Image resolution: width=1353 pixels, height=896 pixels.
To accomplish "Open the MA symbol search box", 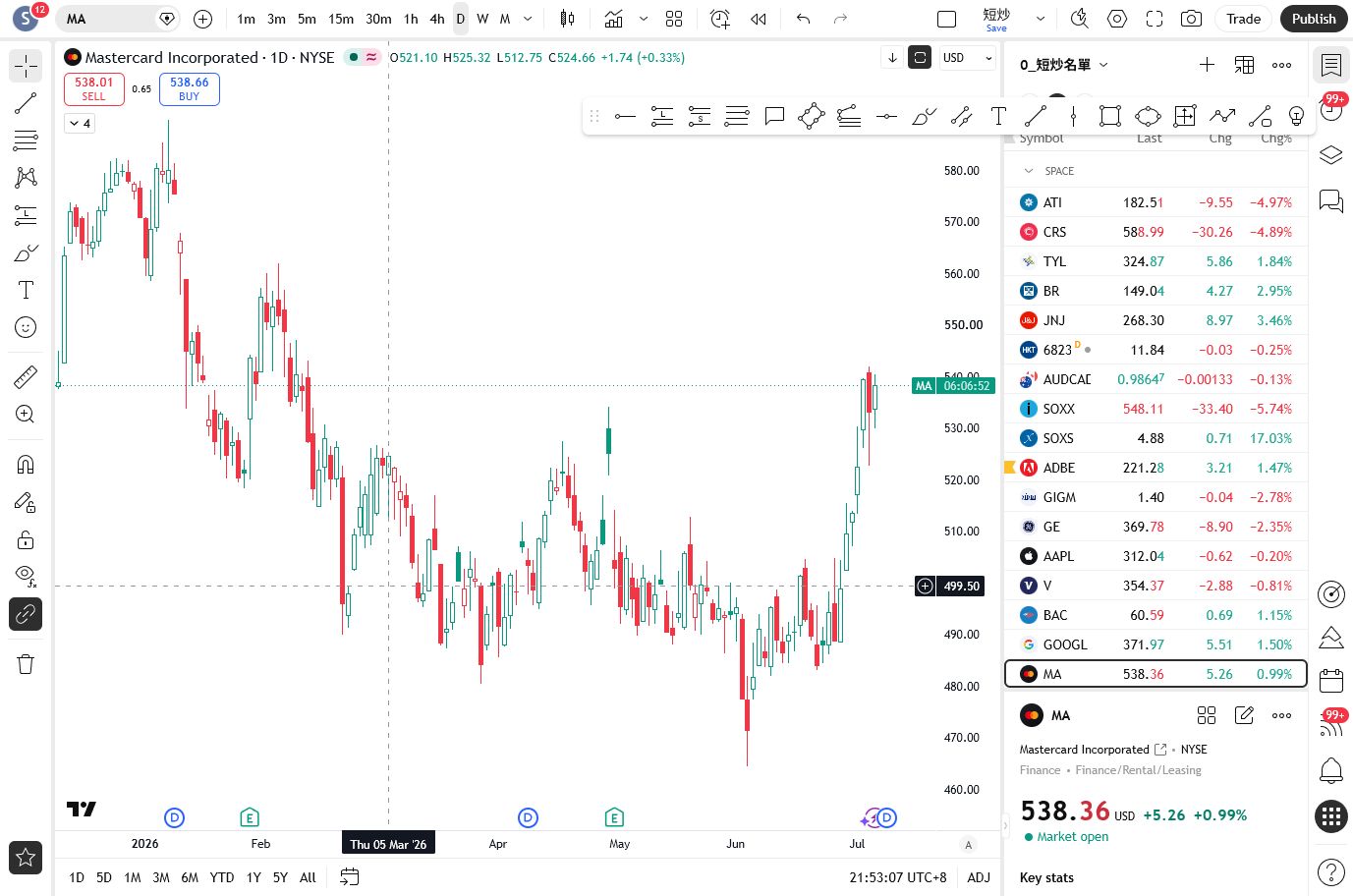I will point(116,19).
